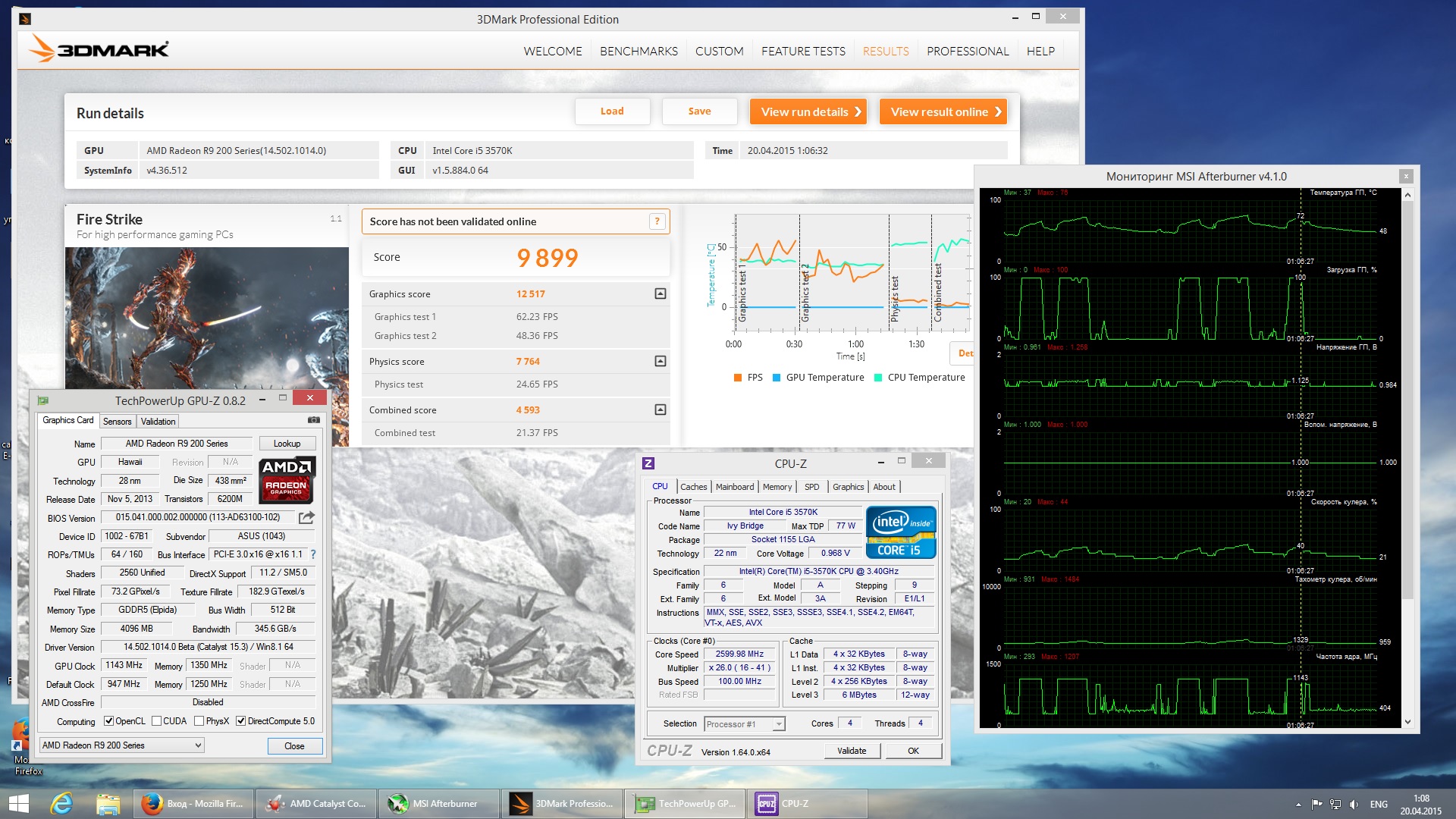The image size is (1456, 819).
Task: Click the 3DMark logo
Action: pyautogui.click(x=99, y=49)
